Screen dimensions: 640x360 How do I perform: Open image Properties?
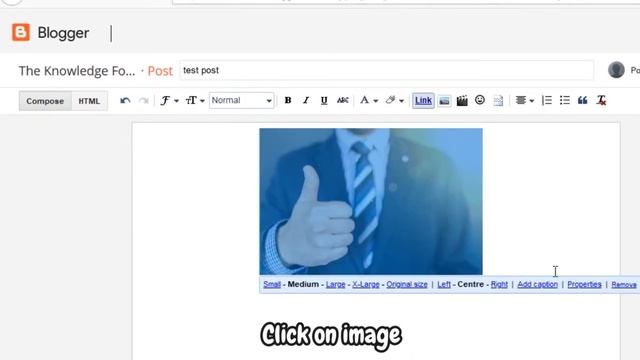point(584,284)
